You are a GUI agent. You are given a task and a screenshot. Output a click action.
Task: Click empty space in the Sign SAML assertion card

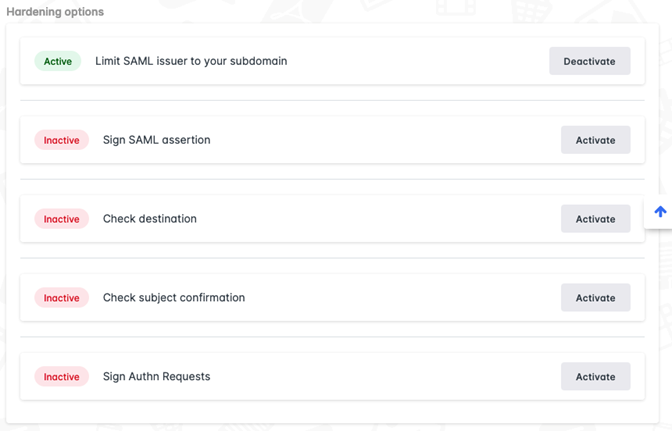380,140
